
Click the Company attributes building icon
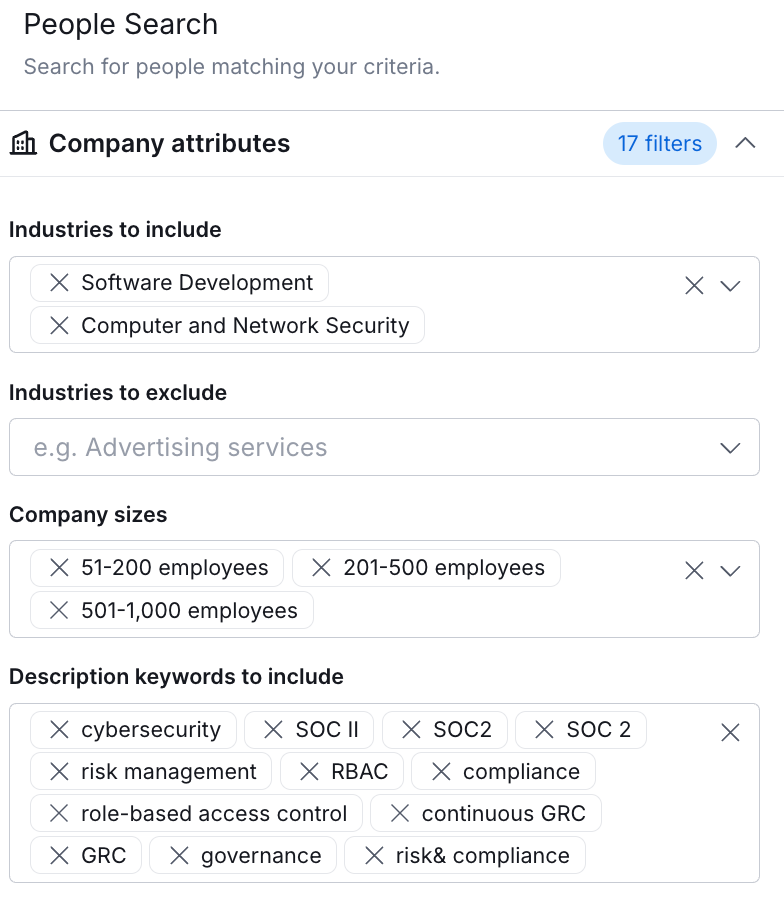coord(22,144)
